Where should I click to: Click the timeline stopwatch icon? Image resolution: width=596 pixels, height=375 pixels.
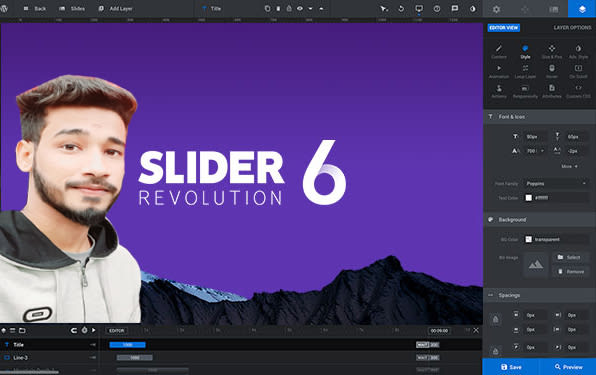point(84,331)
